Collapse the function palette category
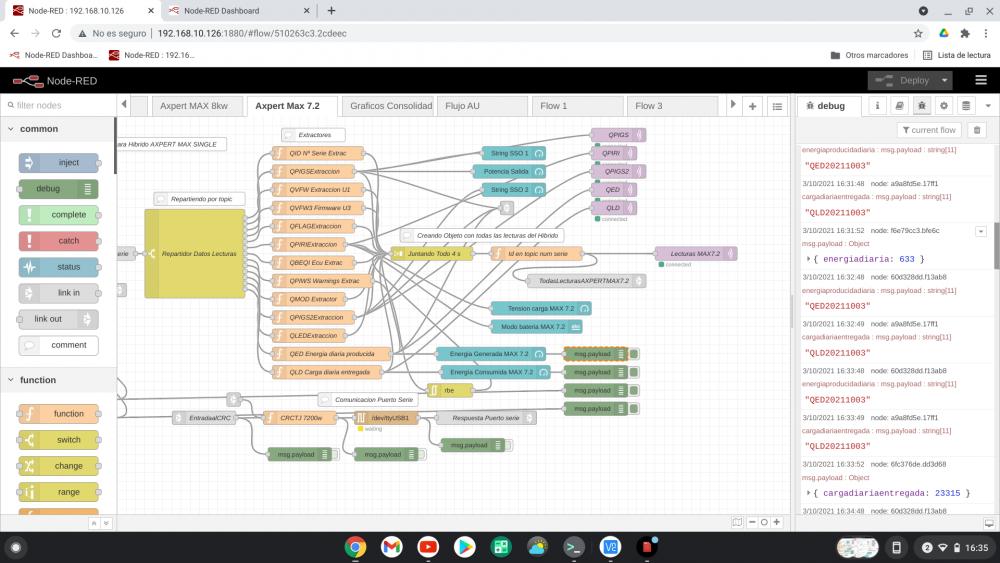The height and width of the screenshot is (563, 1000). 11,380
